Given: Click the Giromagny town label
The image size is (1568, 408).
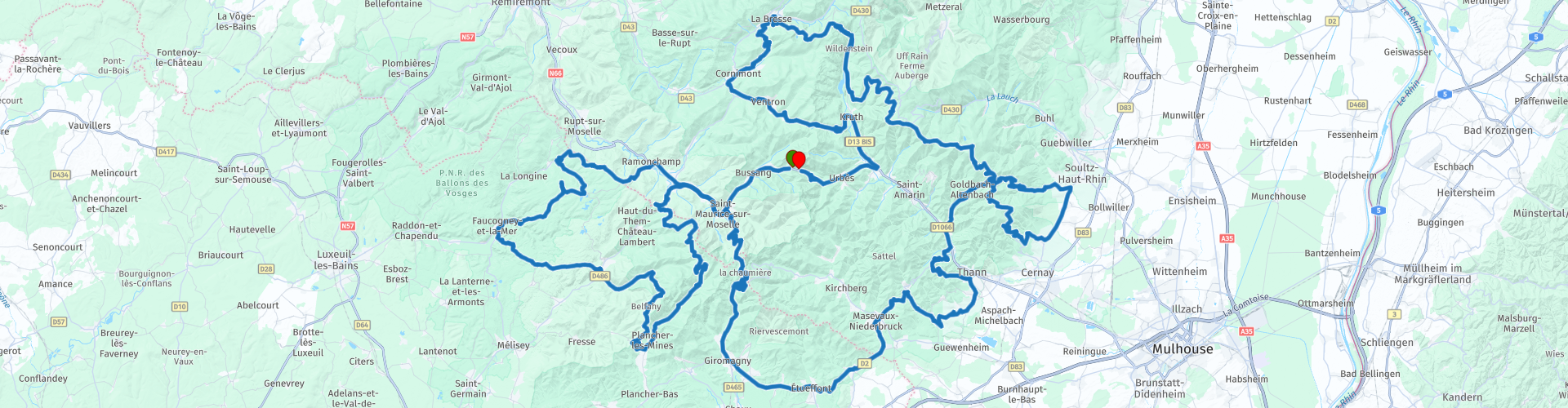Looking at the screenshot, I should [x=728, y=361].
